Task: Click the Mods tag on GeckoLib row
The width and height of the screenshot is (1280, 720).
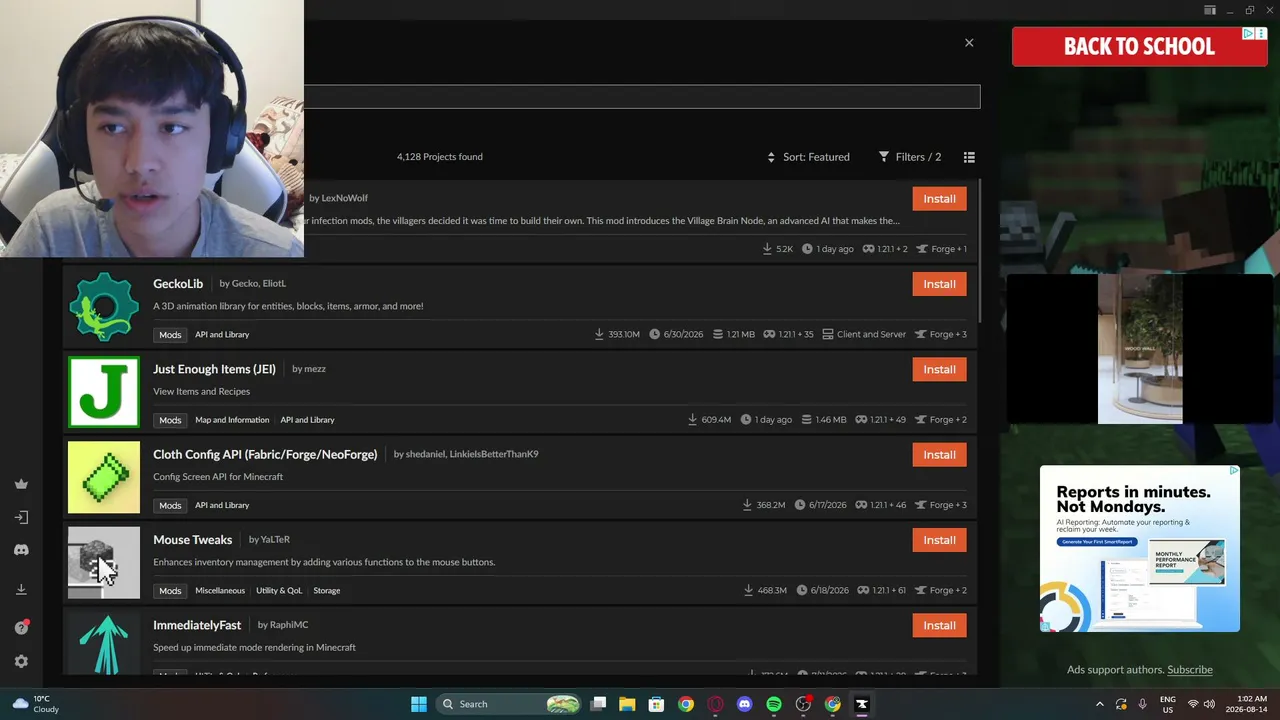Action: pyautogui.click(x=170, y=335)
